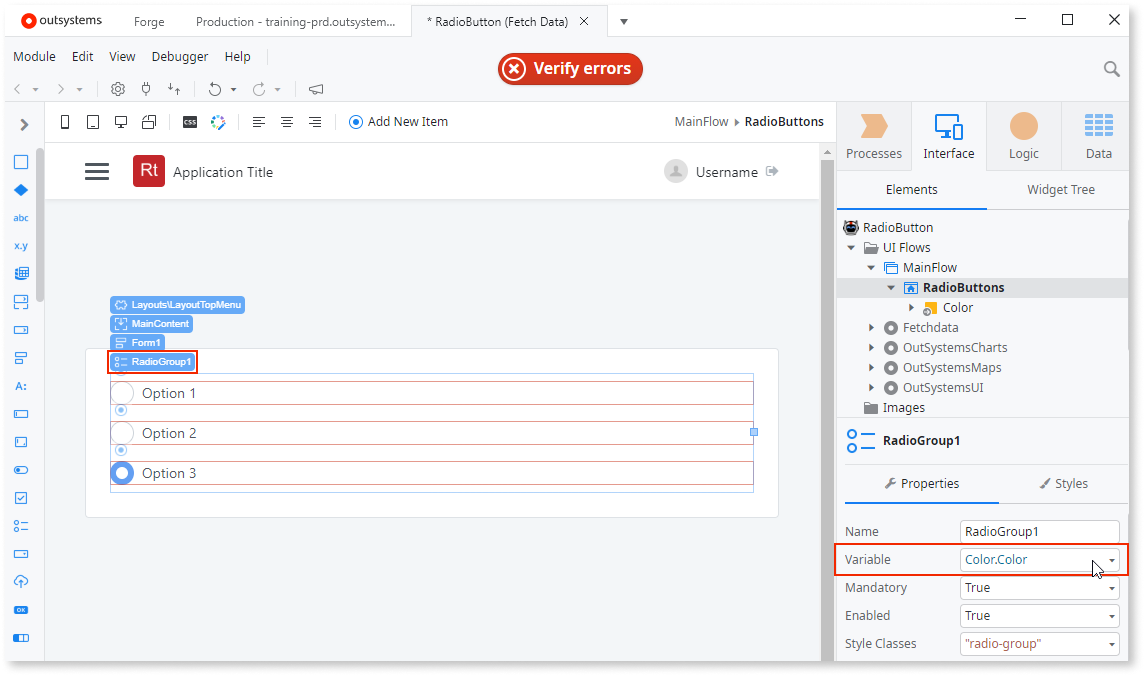Open the Debugger menu
The width and height of the screenshot is (1144, 676).
179,56
